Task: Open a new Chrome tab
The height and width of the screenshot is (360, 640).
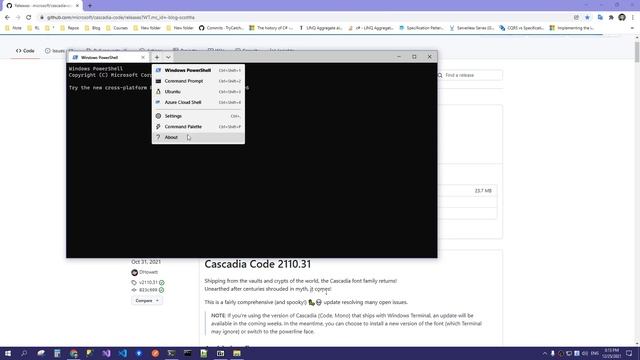Action: click(x=90, y=6)
